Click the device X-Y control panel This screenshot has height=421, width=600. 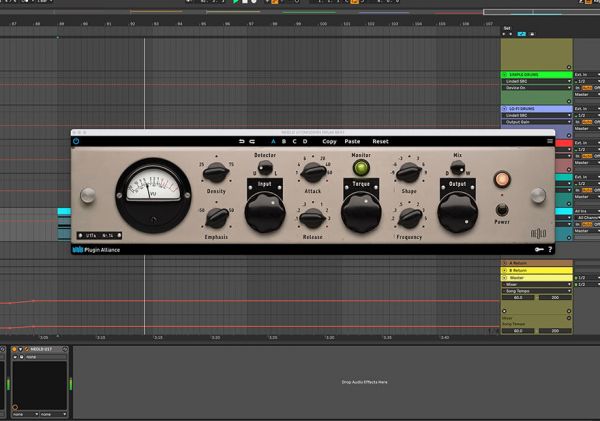point(40,386)
